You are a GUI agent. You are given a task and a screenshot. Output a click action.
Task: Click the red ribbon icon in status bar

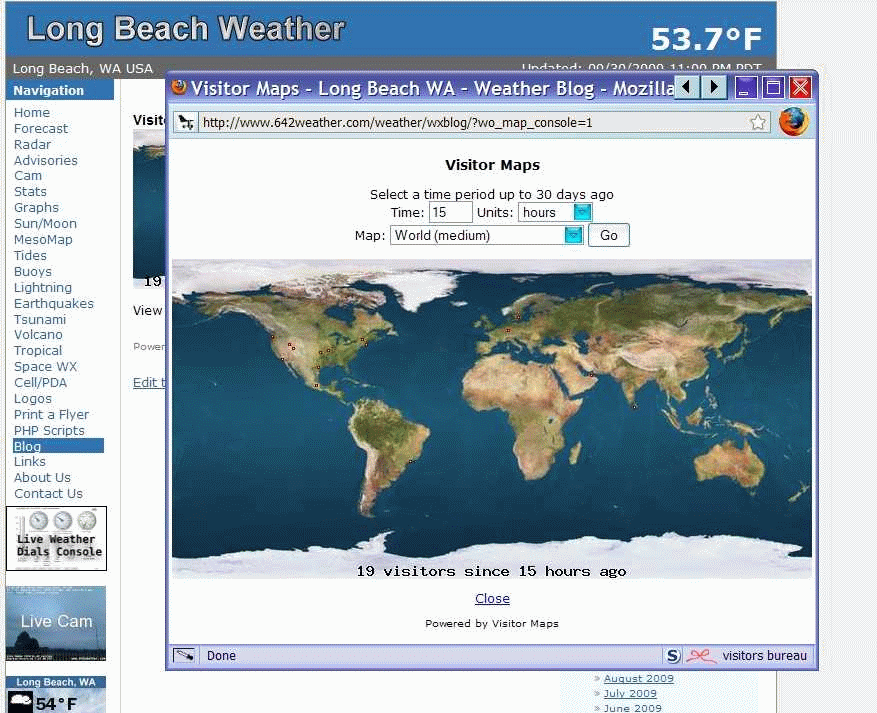point(701,655)
